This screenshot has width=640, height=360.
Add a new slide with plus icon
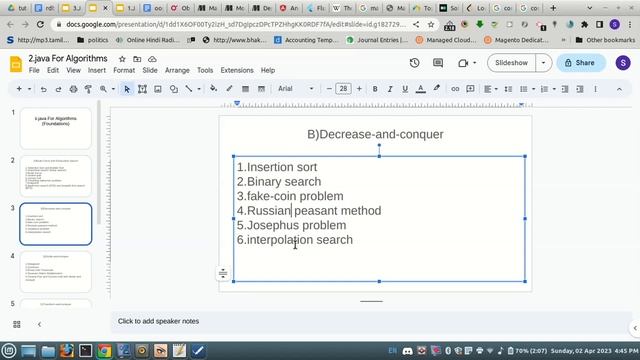pyautogui.click(x=19, y=89)
